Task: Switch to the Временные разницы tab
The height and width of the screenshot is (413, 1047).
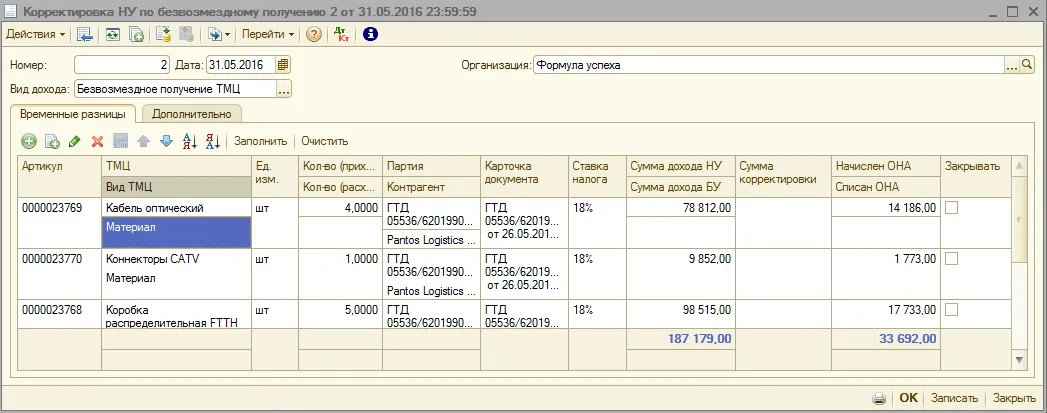Action: click(73, 113)
